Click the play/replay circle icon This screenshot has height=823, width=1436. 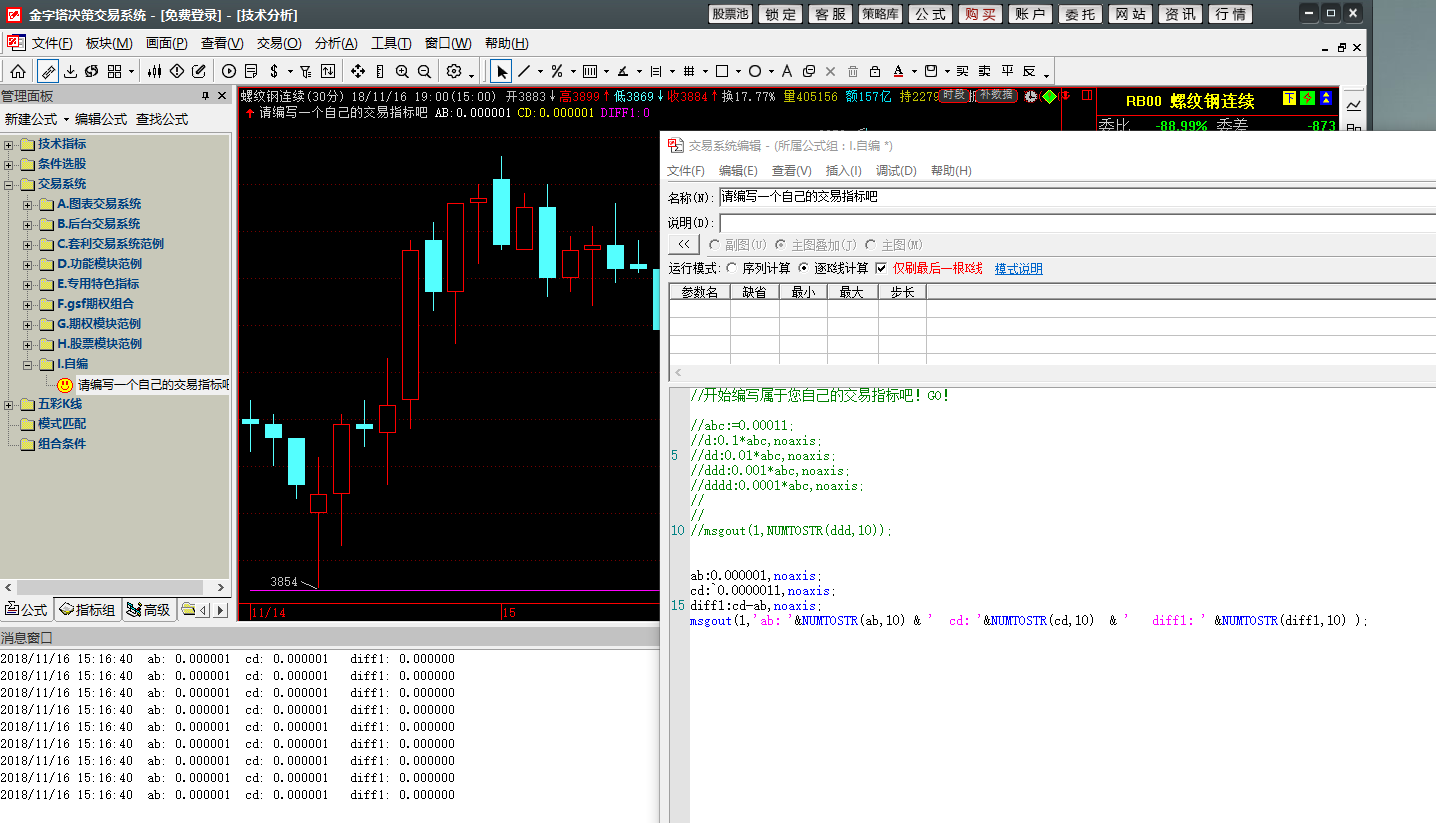coord(229,71)
